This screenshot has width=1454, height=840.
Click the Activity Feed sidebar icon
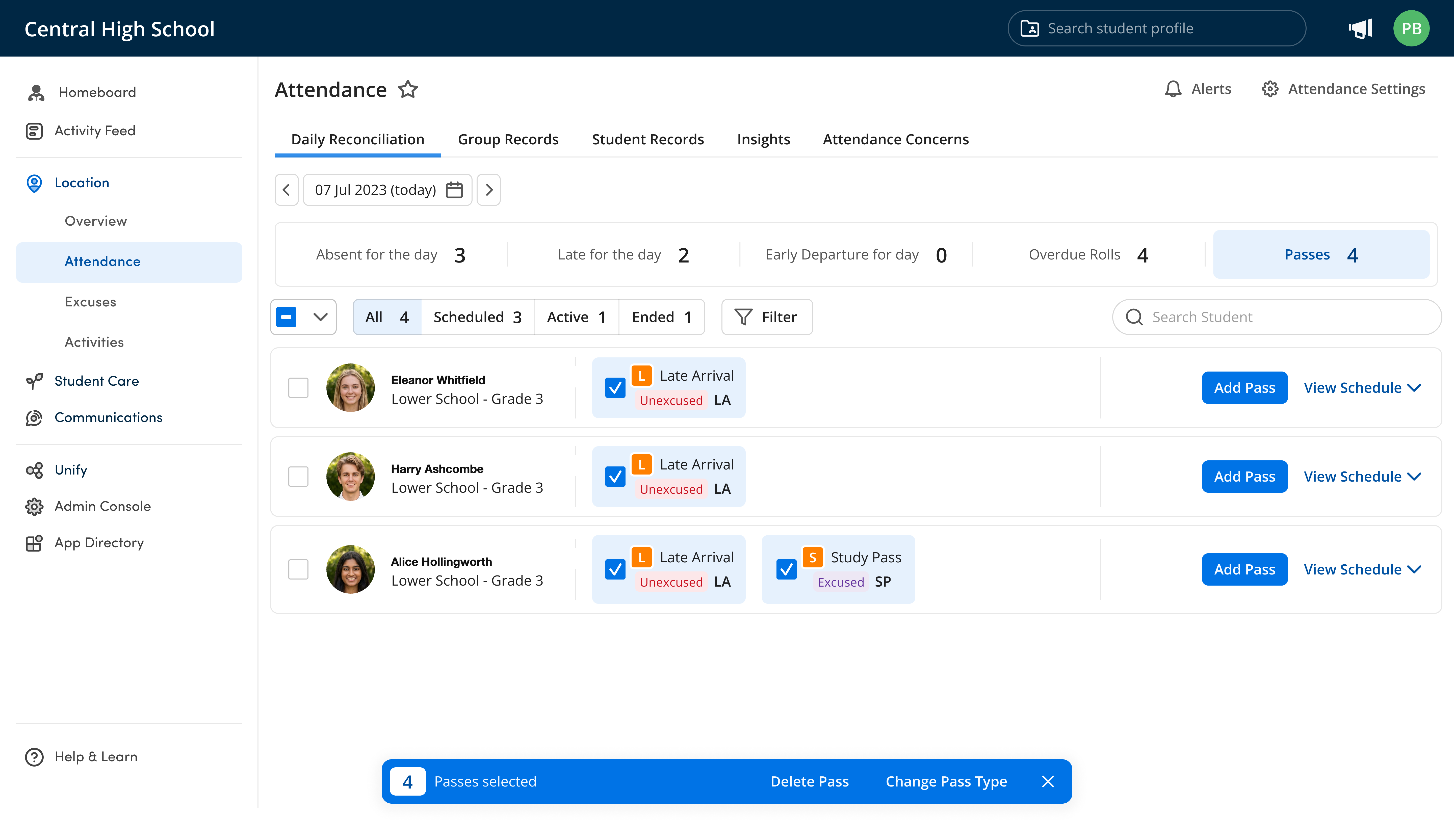(35, 131)
